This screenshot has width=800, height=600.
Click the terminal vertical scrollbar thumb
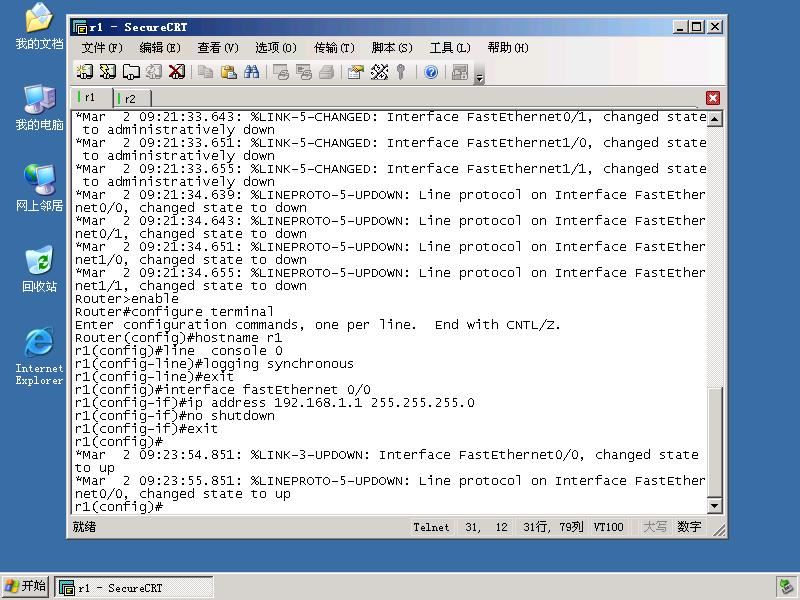point(715,442)
